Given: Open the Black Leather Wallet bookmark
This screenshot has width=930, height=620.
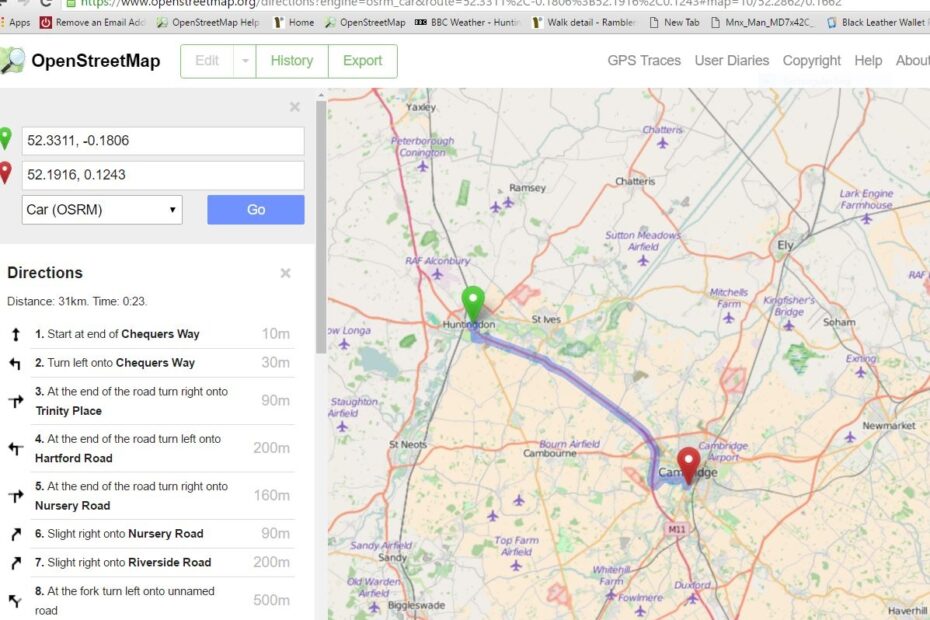Looking at the screenshot, I should tap(876, 23).
